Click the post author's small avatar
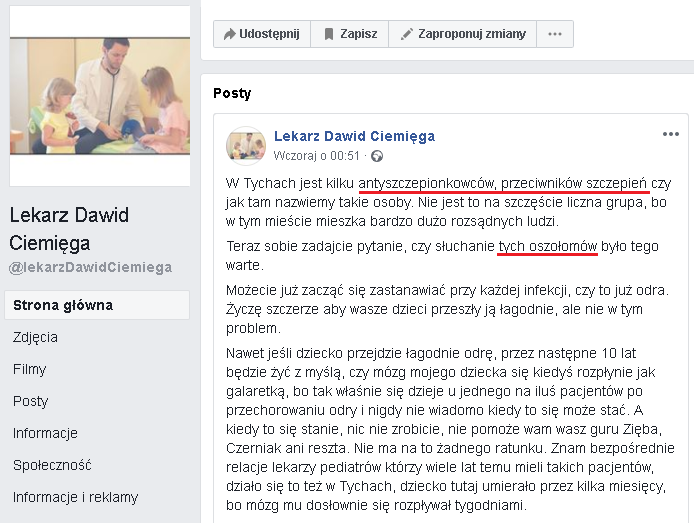This screenshot has width=694, height=523. tap(246, 145)
